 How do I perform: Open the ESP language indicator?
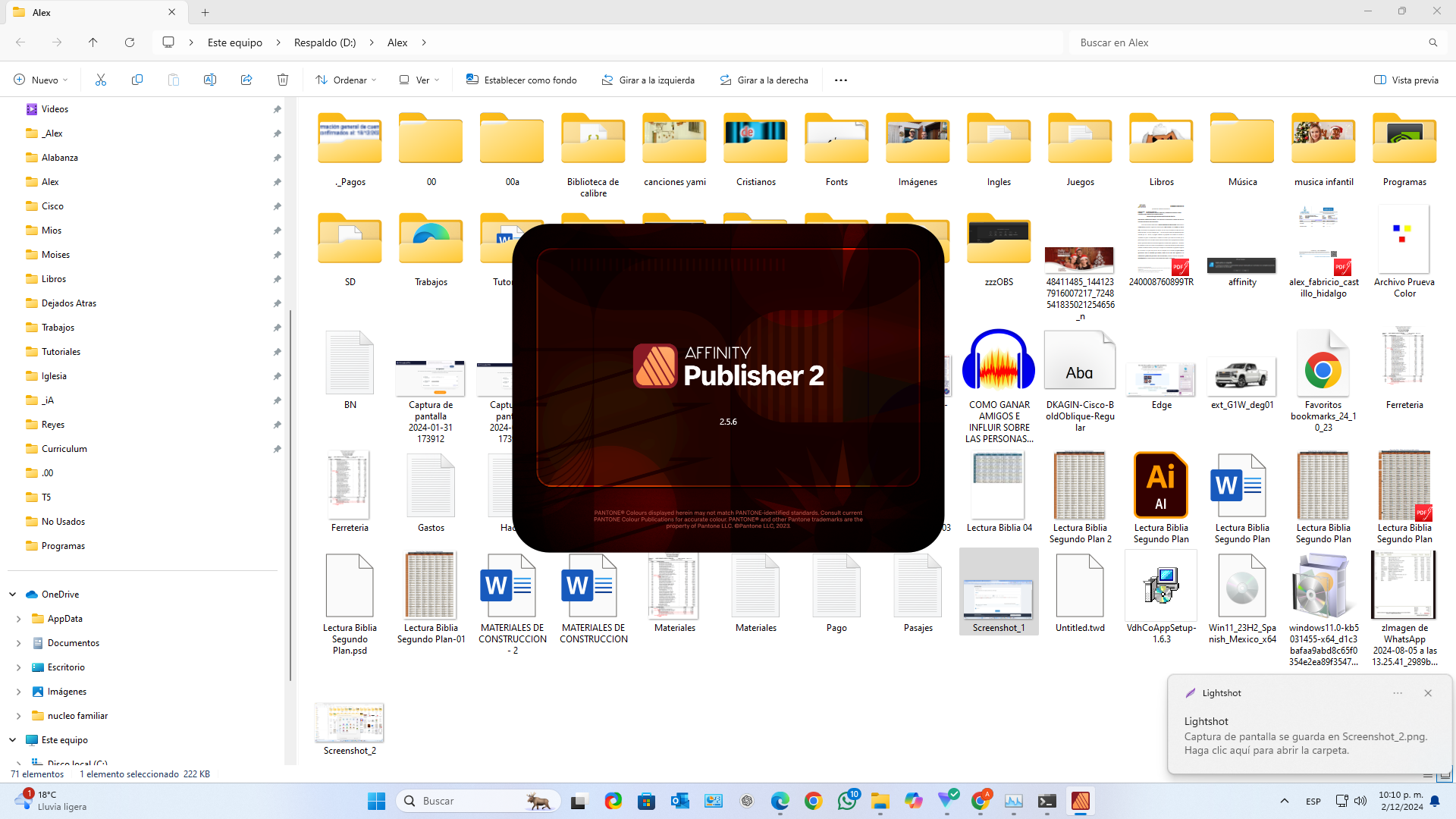(1313, 801)
